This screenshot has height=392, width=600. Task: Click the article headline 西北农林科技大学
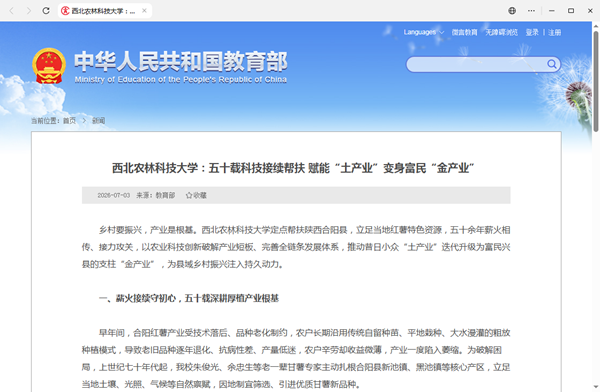[x=293, y=168]
